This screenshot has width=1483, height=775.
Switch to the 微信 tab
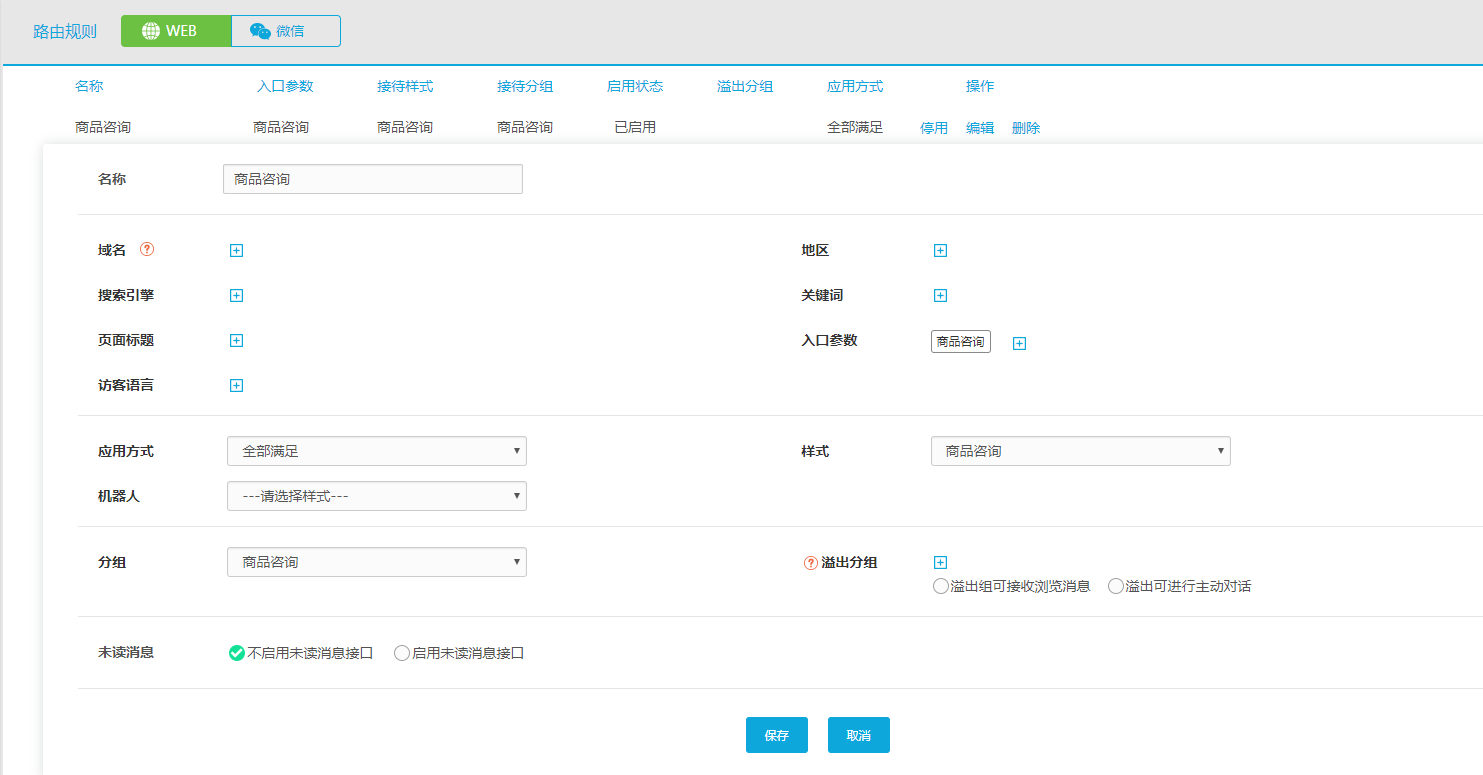[286, 31]
